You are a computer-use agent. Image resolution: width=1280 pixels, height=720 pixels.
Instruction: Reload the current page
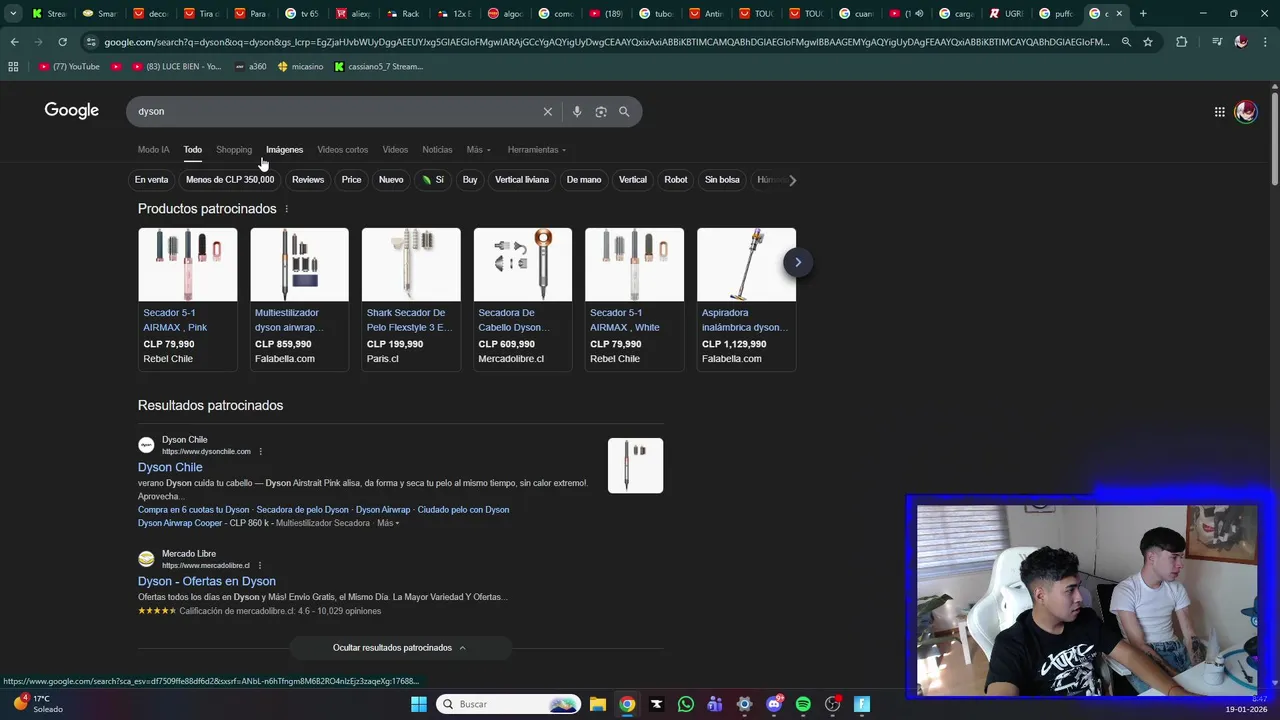point(62,42)
